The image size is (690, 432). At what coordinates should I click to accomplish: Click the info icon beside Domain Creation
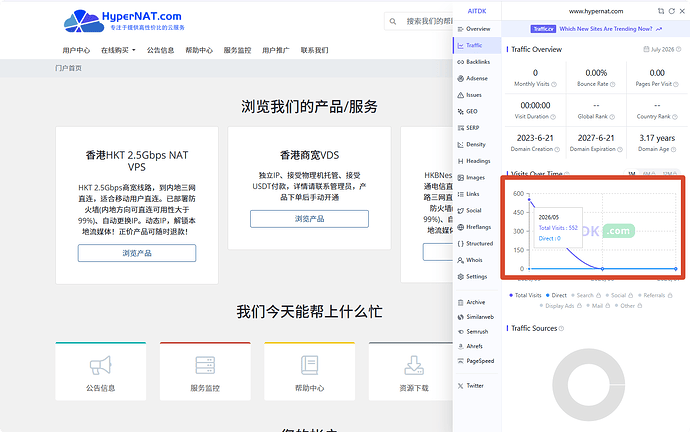click(557, 150)
